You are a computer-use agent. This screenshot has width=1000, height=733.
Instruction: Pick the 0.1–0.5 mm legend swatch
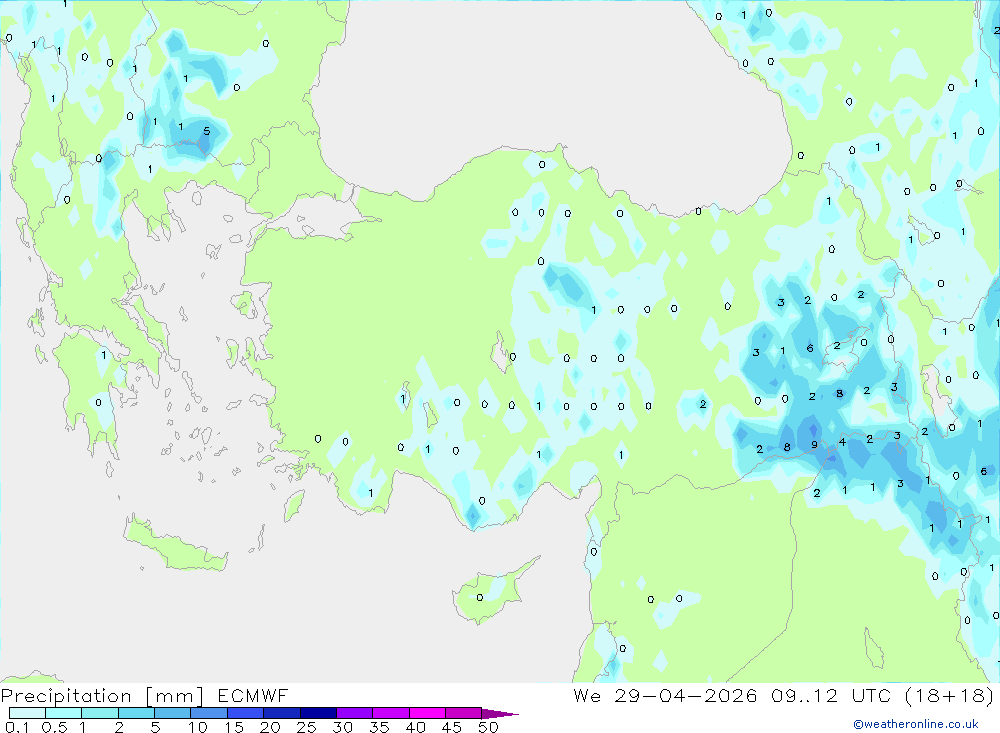(x=27, y=713)
